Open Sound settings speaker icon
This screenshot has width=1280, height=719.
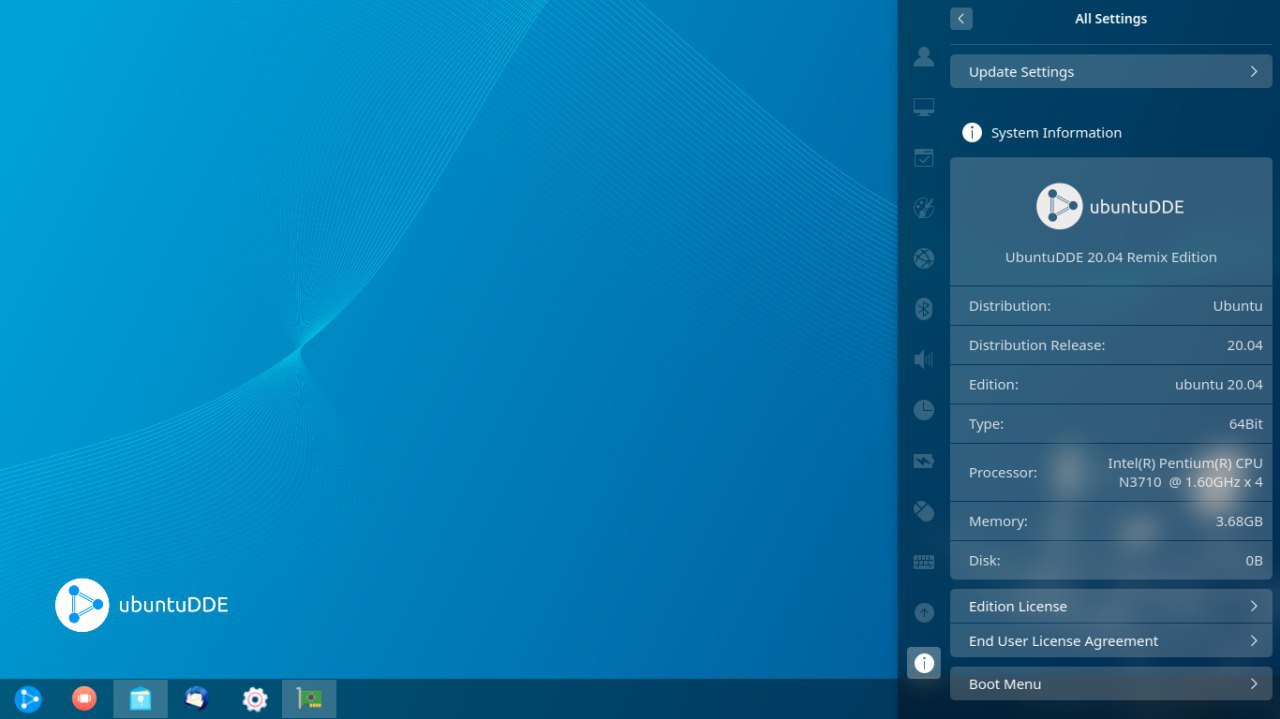[x=924, y=359]
